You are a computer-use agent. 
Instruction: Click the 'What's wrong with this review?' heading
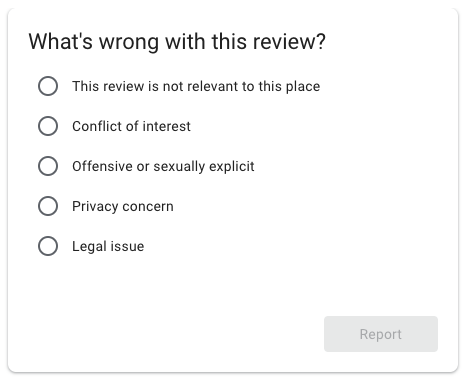pos(177,42)
